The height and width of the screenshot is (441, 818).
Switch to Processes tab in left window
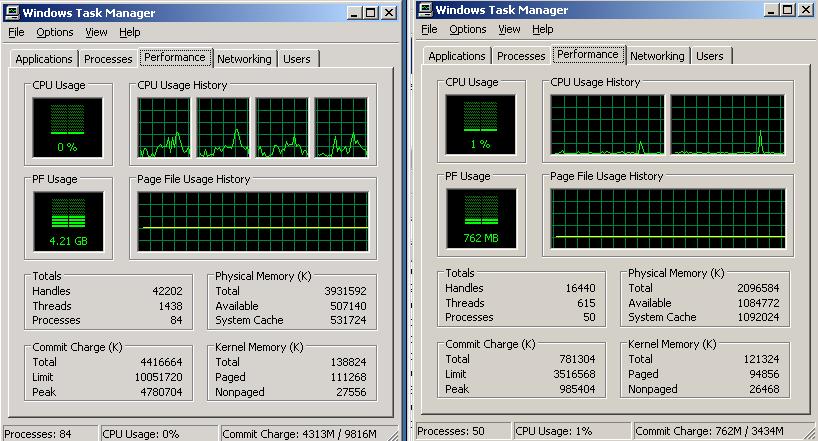pyautogui.click(x=108, y=59)
